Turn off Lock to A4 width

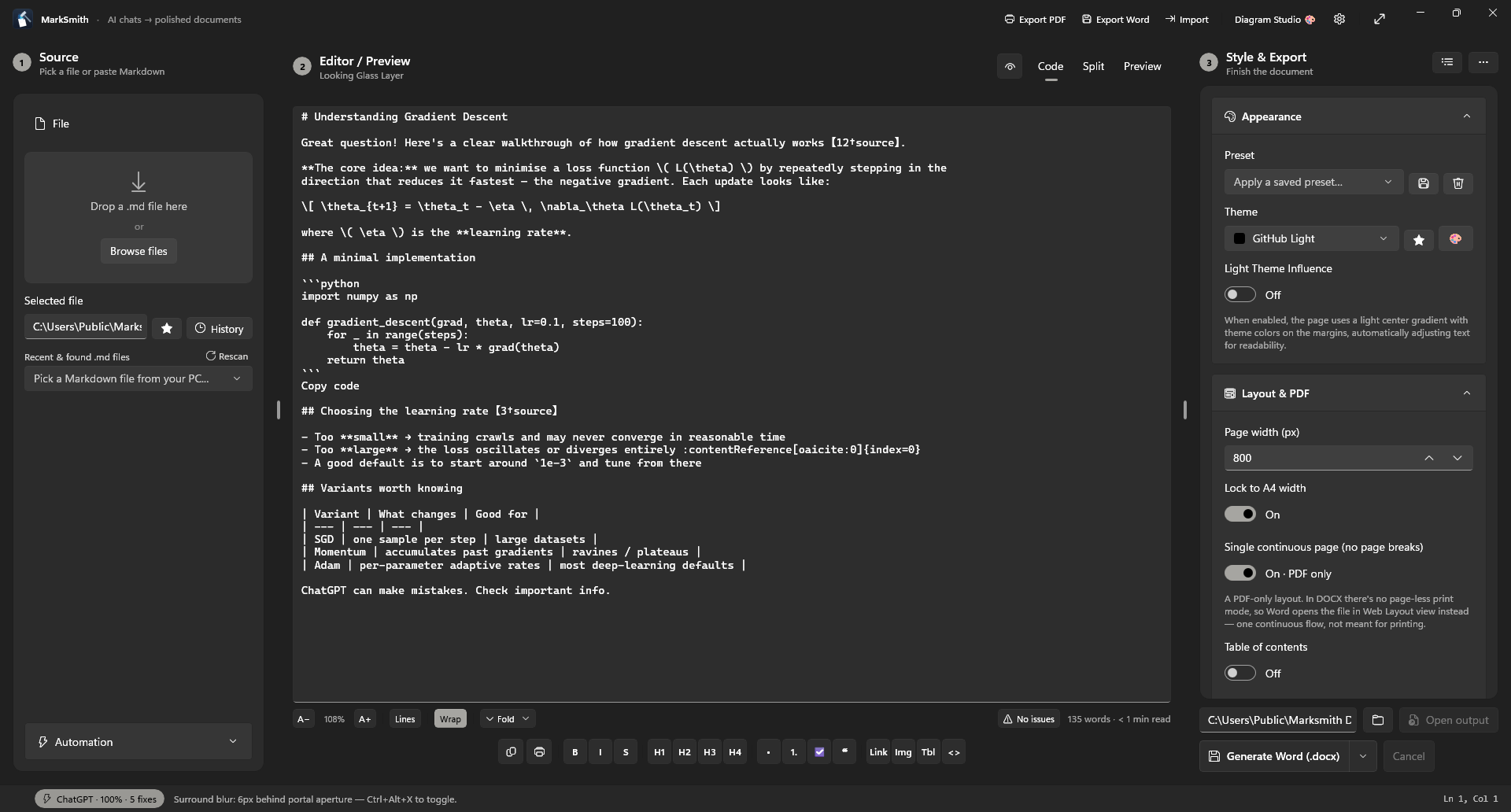pyautogui.click(x=1239, y=514)
